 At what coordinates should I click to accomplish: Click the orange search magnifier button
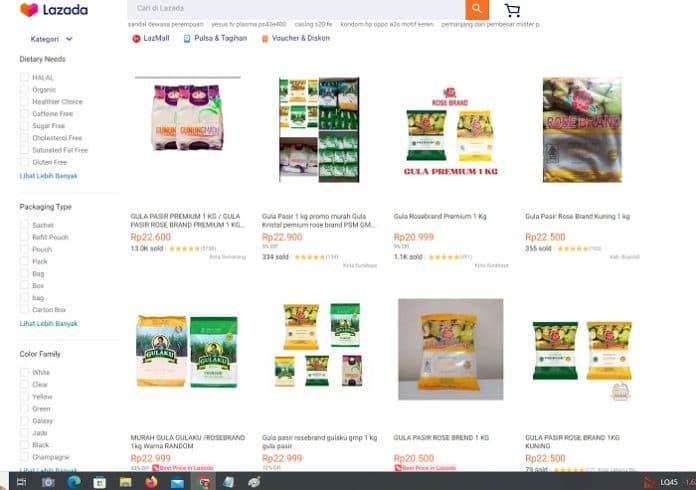477,9
